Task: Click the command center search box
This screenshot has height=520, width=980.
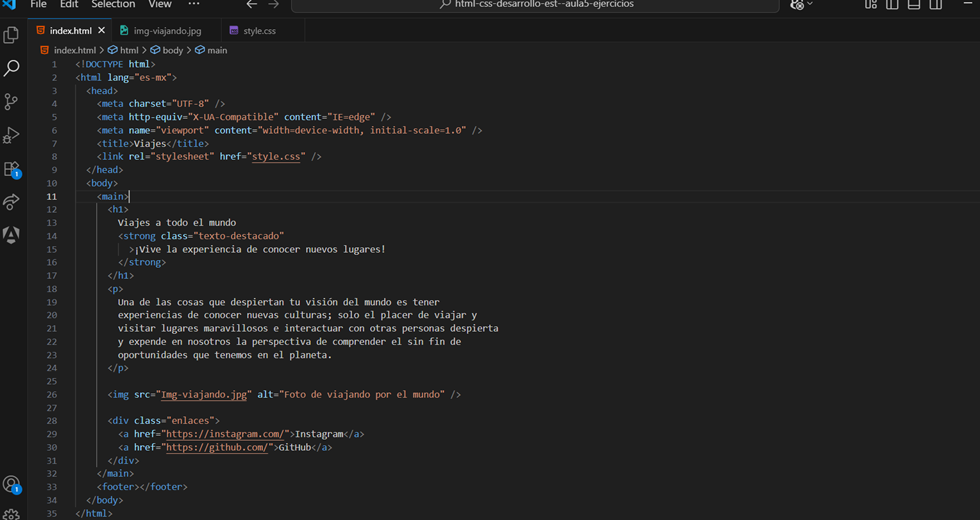Action: click(x=535, y=5)
